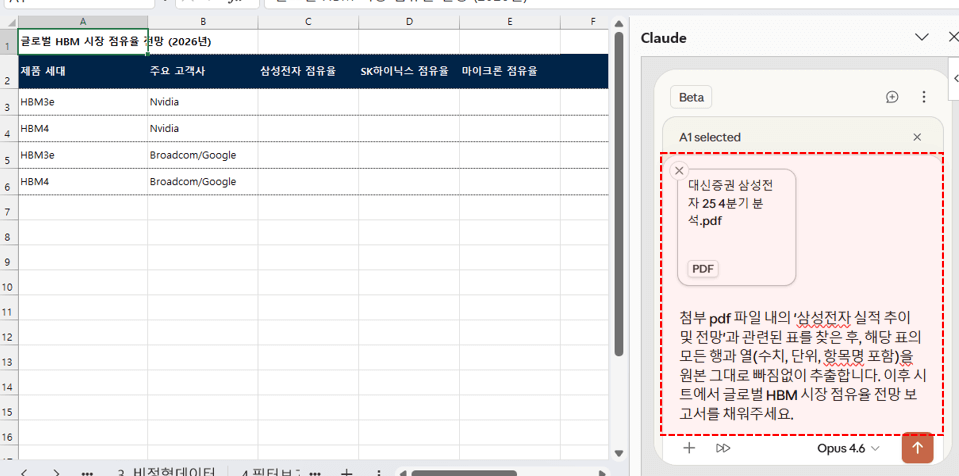This screenshot has height=476, width=959.
Task: Click the sheet's vertical scrollbar thumb
Action: [x=618, y=193]
